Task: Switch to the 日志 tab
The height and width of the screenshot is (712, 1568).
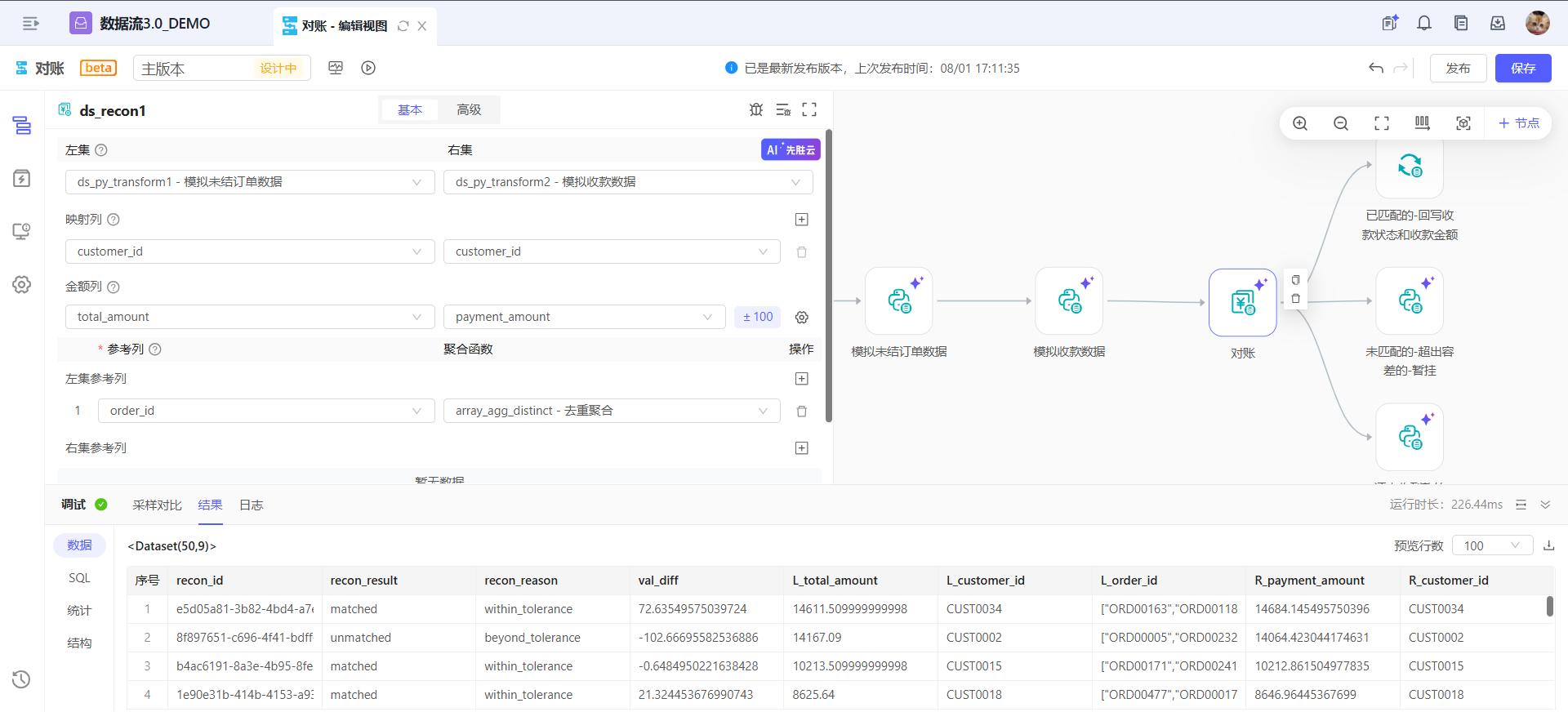Action: 251,505
